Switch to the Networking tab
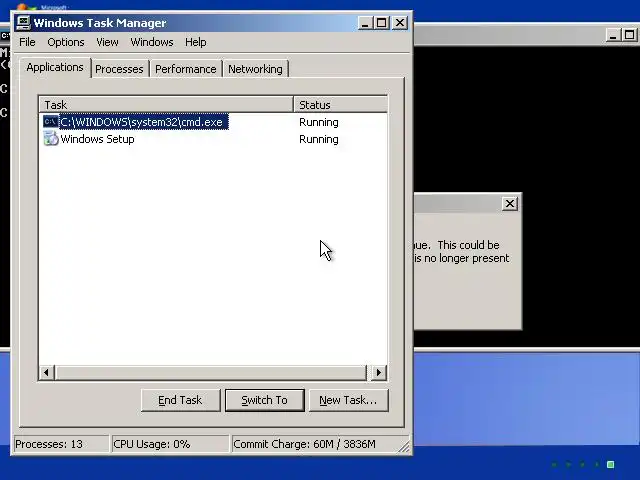The height and width of the screenshot is (480, 640). [255, 69]
